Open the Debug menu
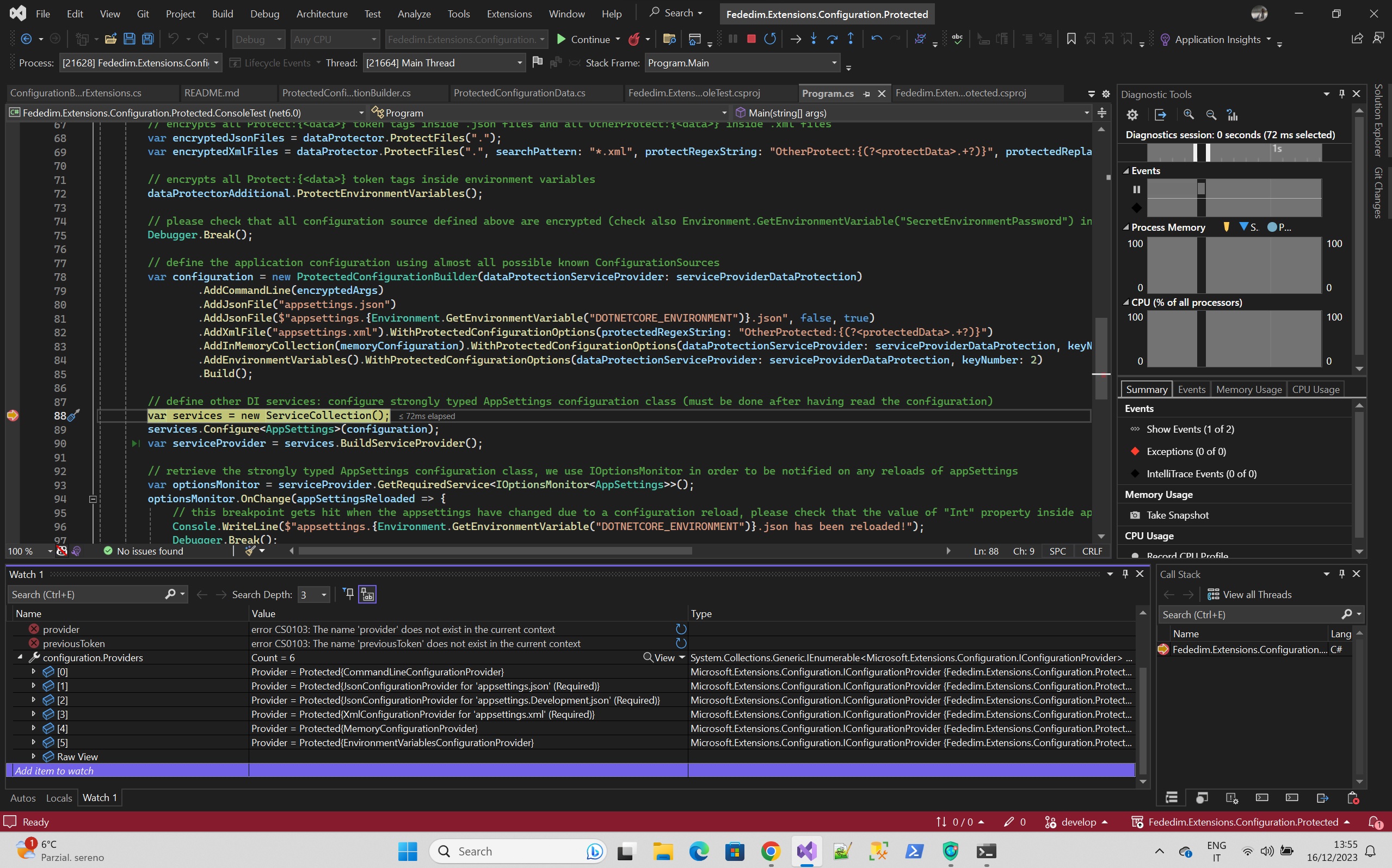Image resolution: width=1392 pixels, height=868 pixels. click(x=264, y=14)
